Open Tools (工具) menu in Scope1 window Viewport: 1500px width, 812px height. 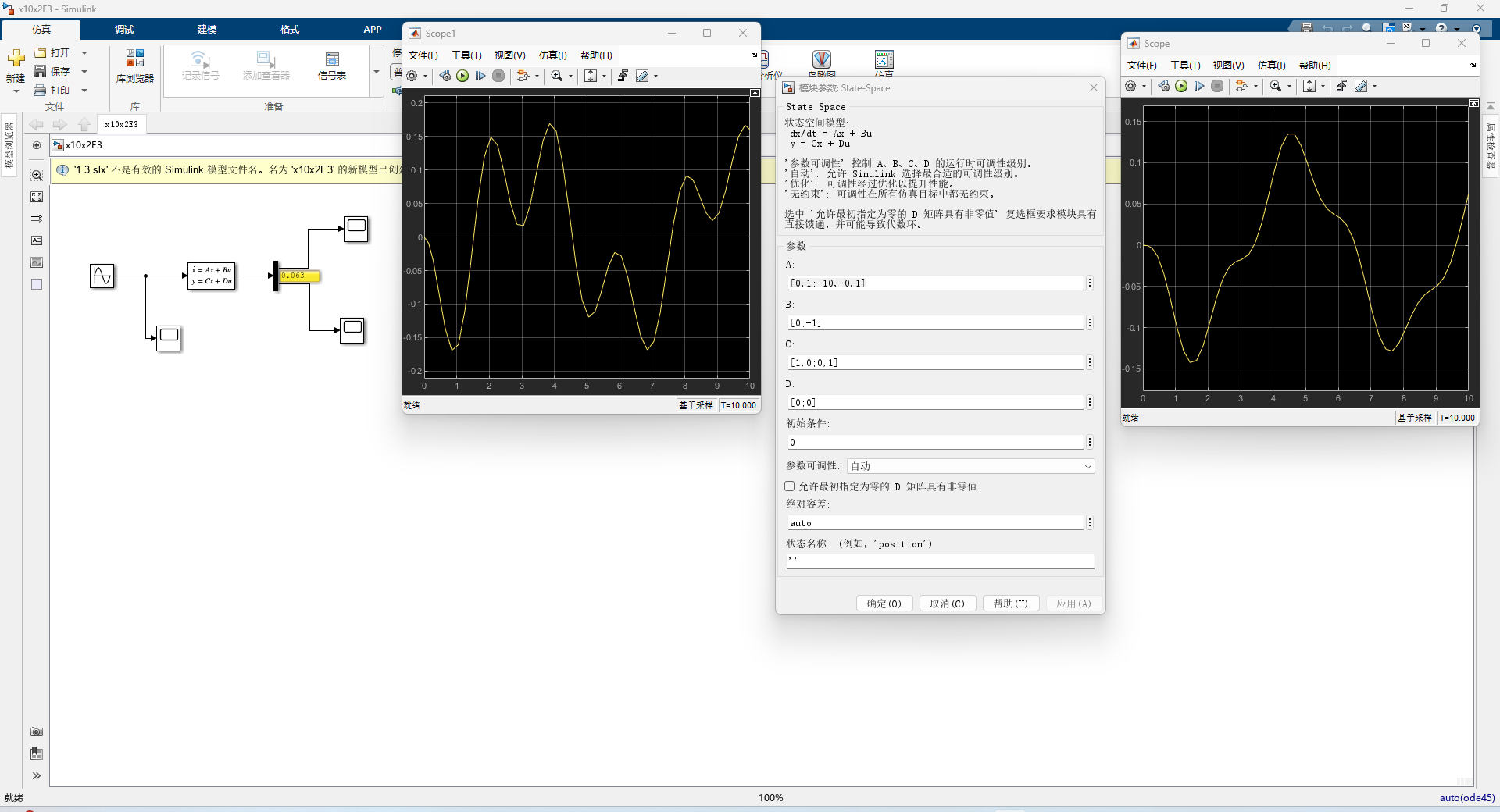466,55
